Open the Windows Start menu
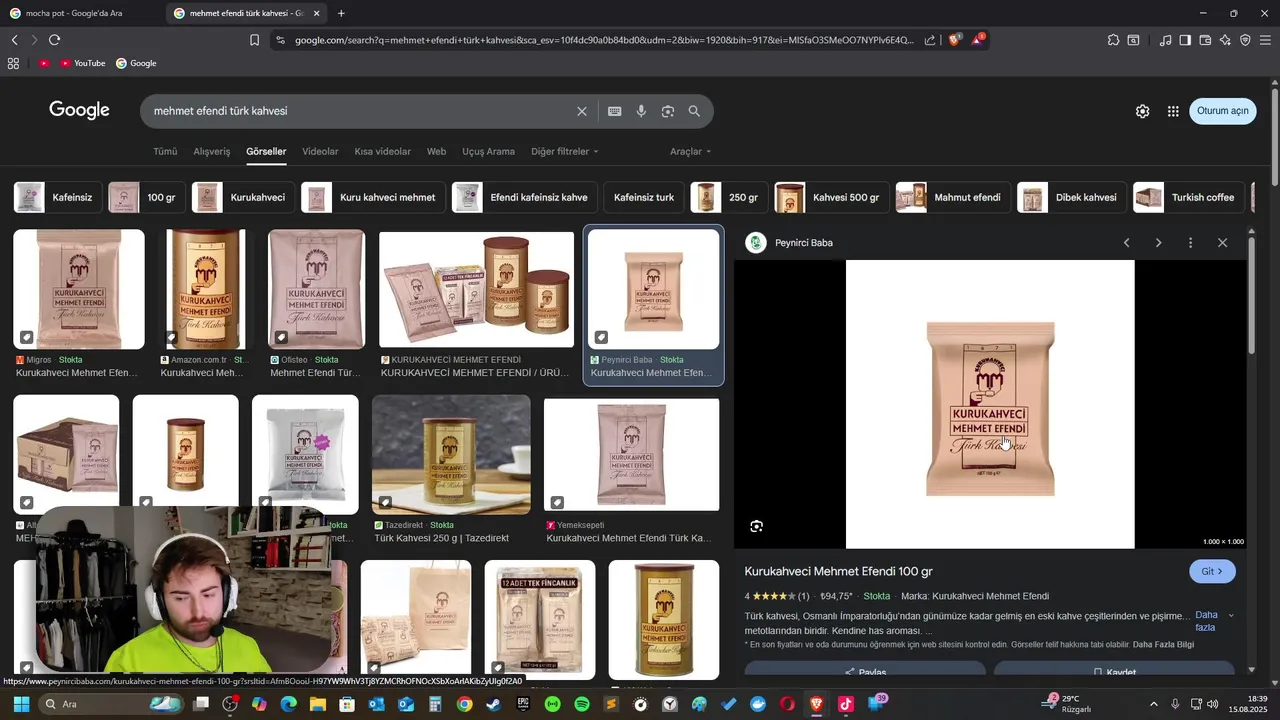 pos(21,704)
